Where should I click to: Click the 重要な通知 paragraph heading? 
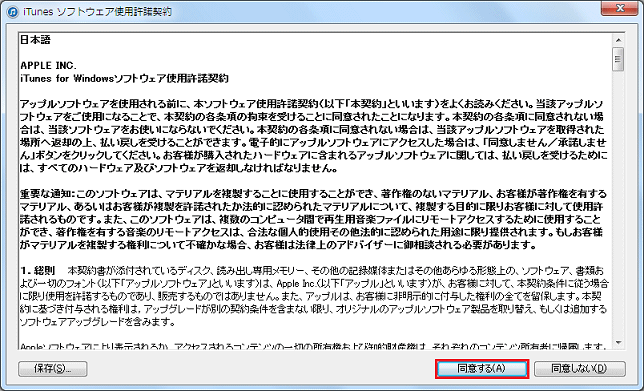pos(46,193)
